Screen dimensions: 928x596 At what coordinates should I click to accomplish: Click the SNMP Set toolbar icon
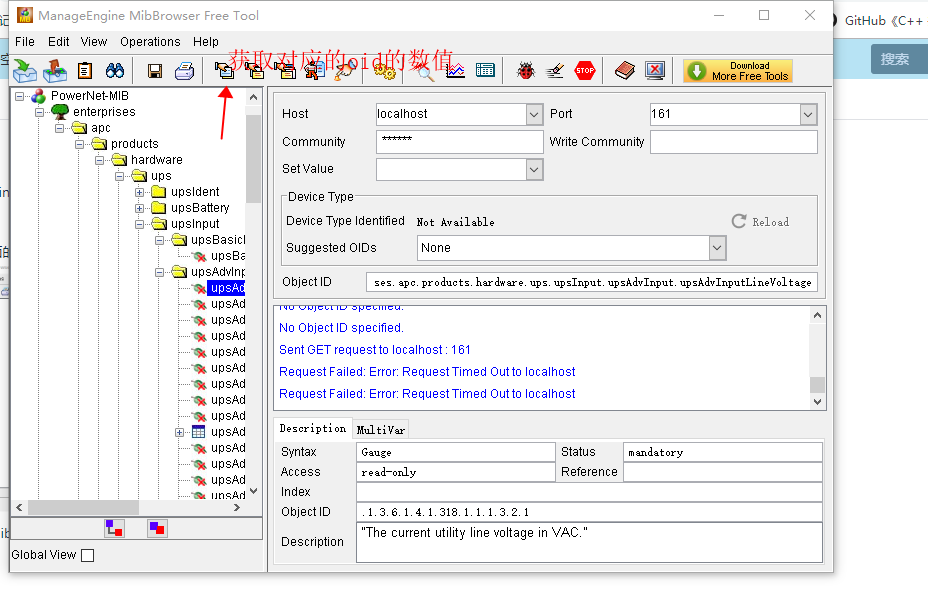point(345,71)
